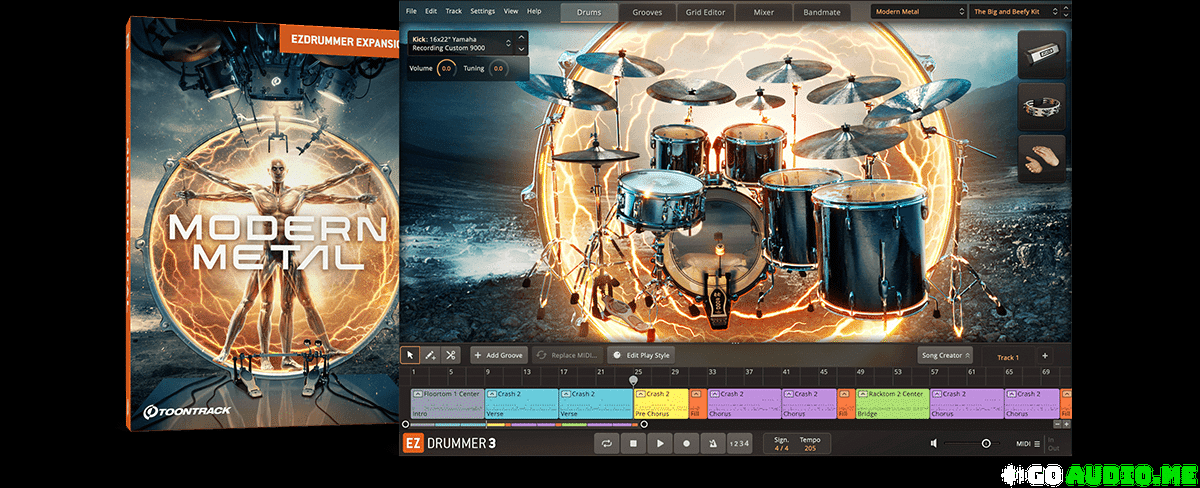Select the pencil draw tool
1200x488 pixels.
point(430,355)
